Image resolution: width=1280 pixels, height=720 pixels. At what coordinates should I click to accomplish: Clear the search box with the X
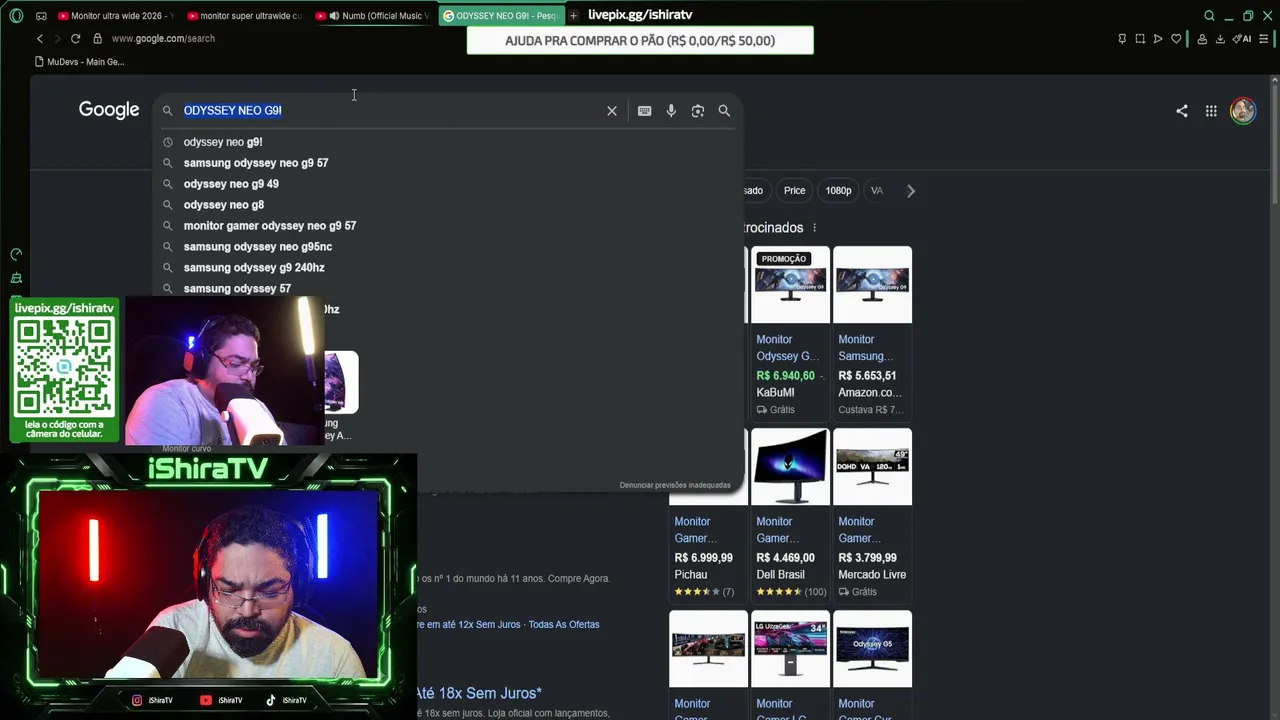point(612,111)
